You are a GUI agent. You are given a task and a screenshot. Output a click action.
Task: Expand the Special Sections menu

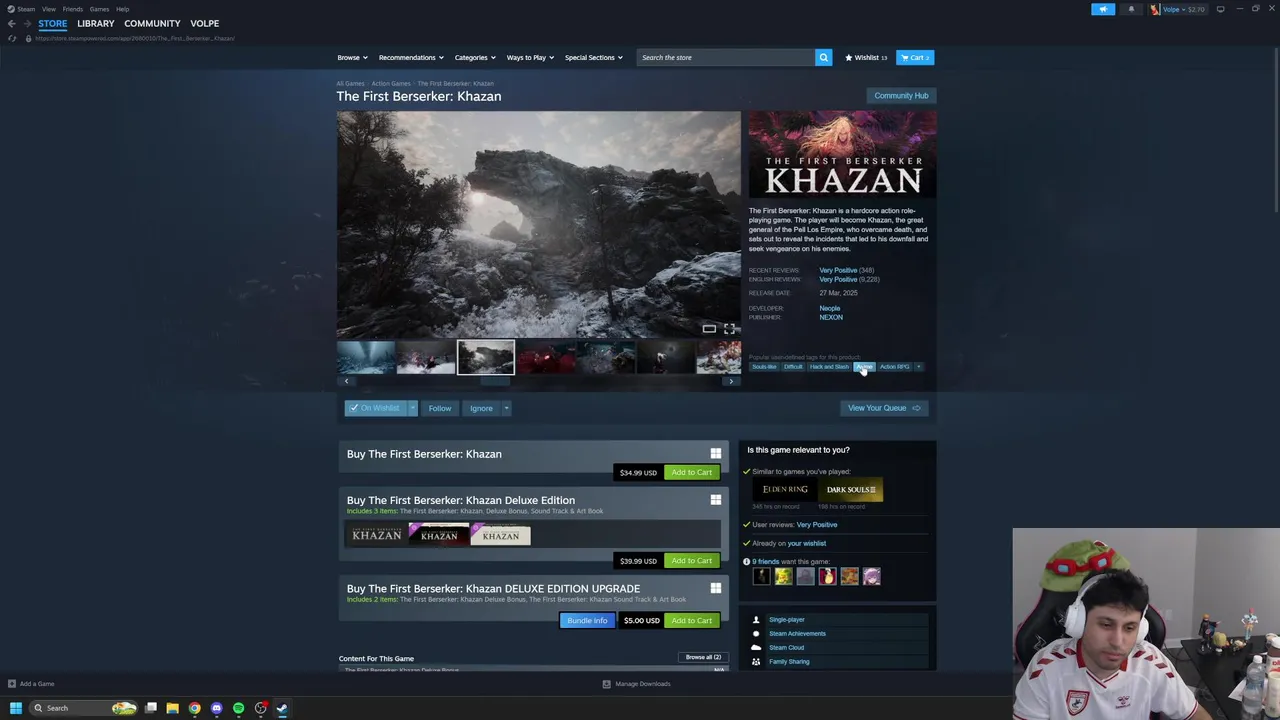593,57
